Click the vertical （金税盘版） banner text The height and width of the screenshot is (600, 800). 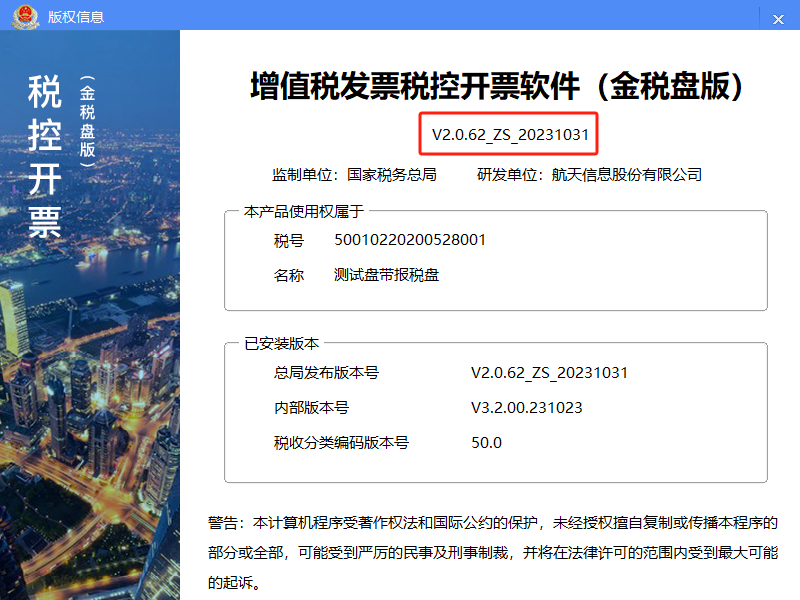click(x=87, y=121)
